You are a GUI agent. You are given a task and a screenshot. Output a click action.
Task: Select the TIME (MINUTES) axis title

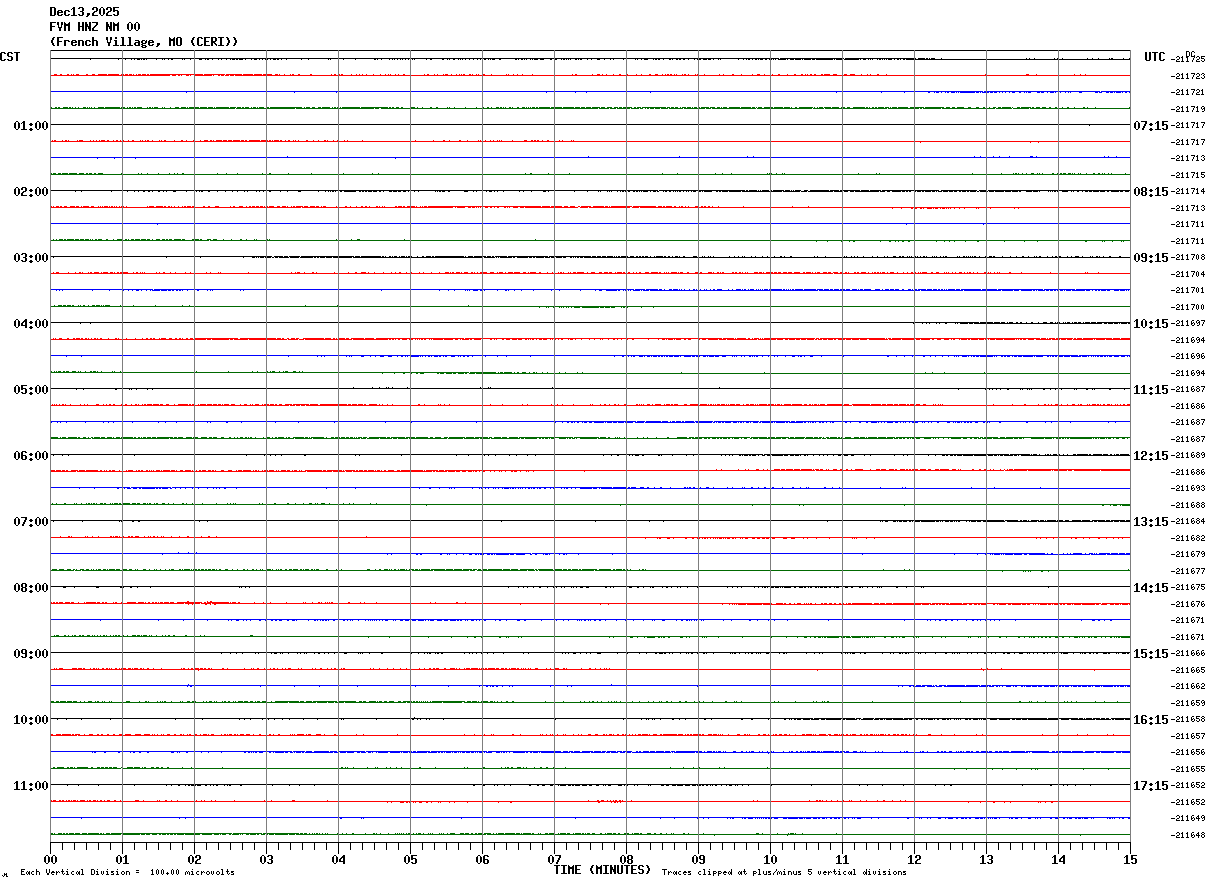(602, 870)
